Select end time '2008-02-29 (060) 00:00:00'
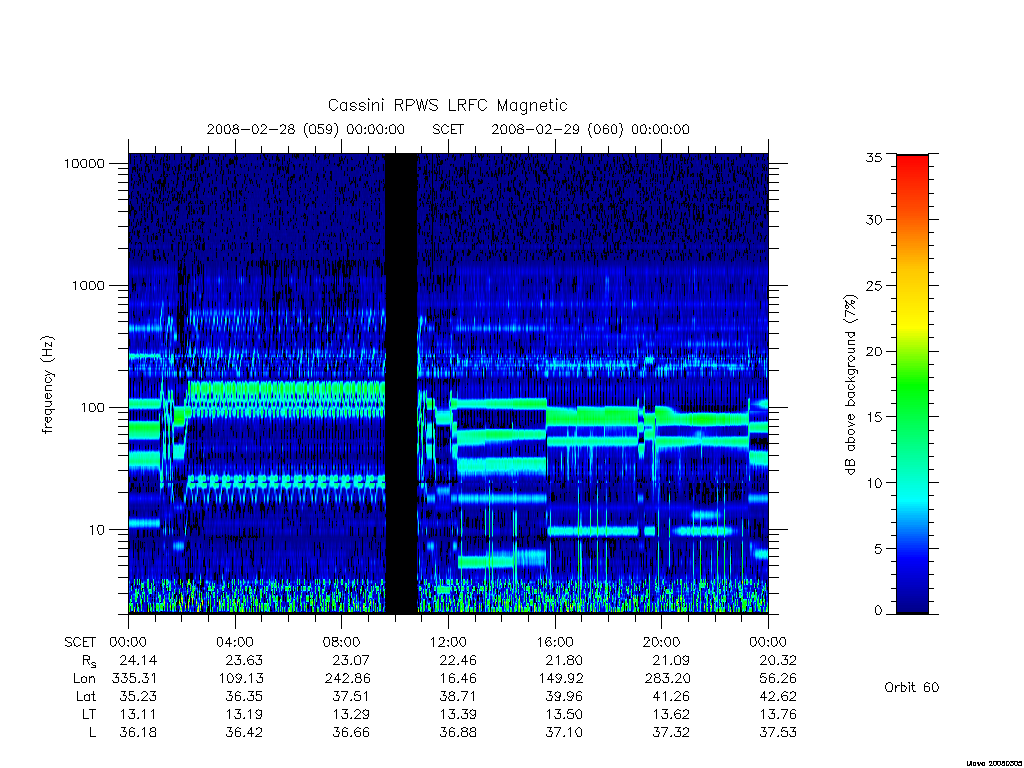Screen dimensions: 1024x768 590,129
